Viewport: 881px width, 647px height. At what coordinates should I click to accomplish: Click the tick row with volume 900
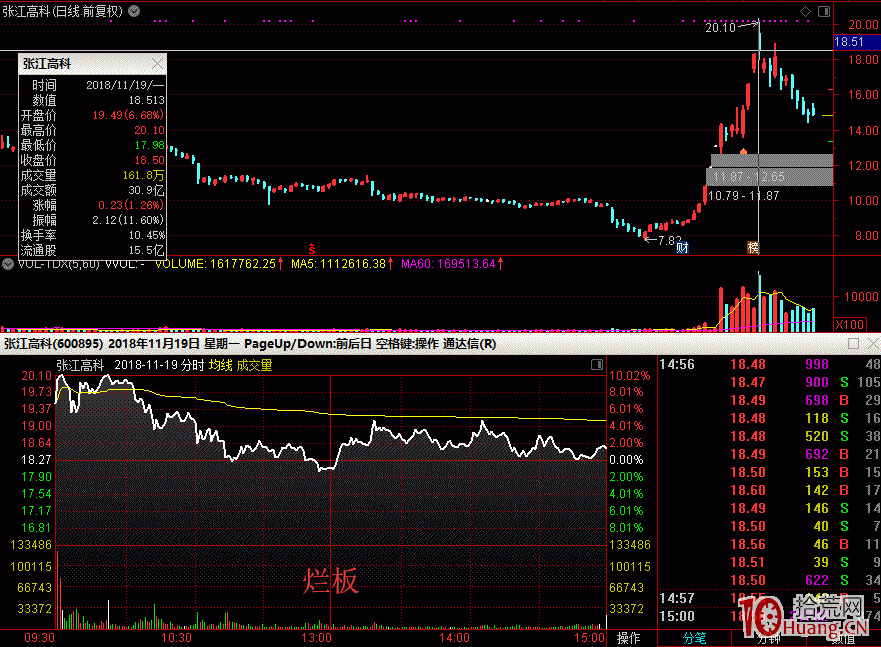click(x=769, y=382)
